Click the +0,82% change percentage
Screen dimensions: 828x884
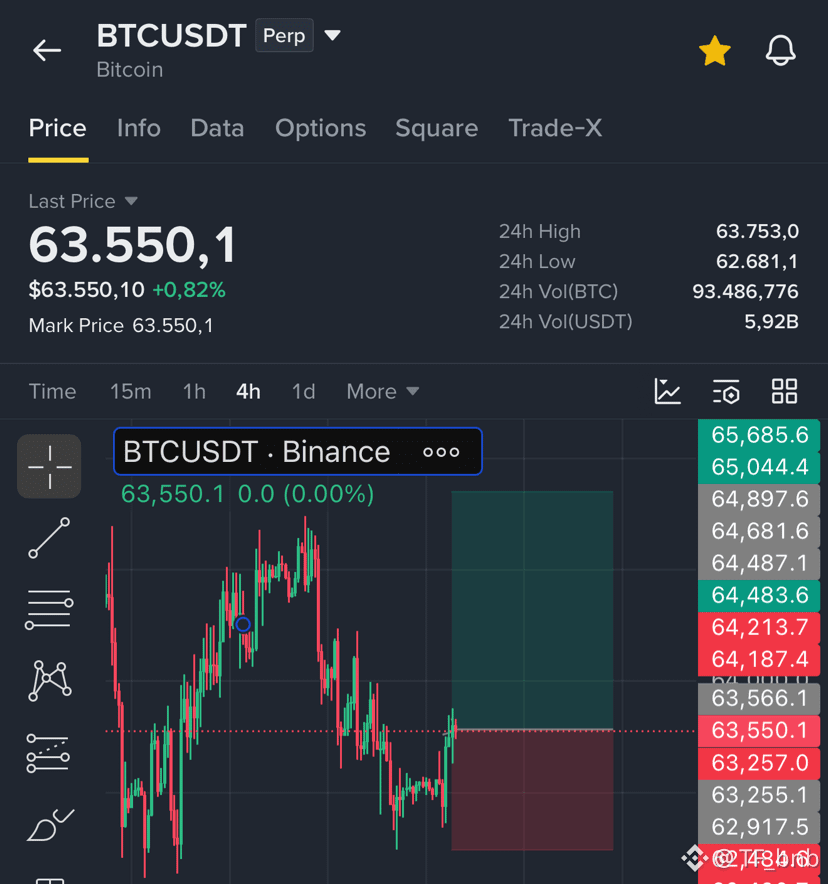pos(189,290)
